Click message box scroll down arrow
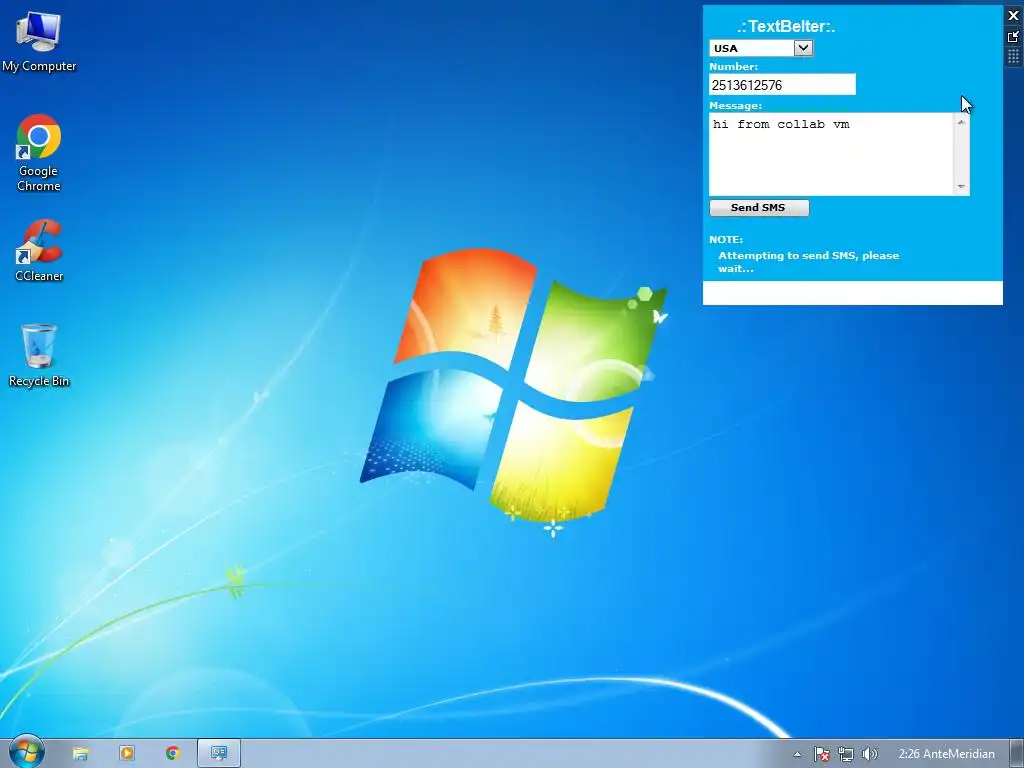This screenshot has height=768, width=1024. point(961,187)
